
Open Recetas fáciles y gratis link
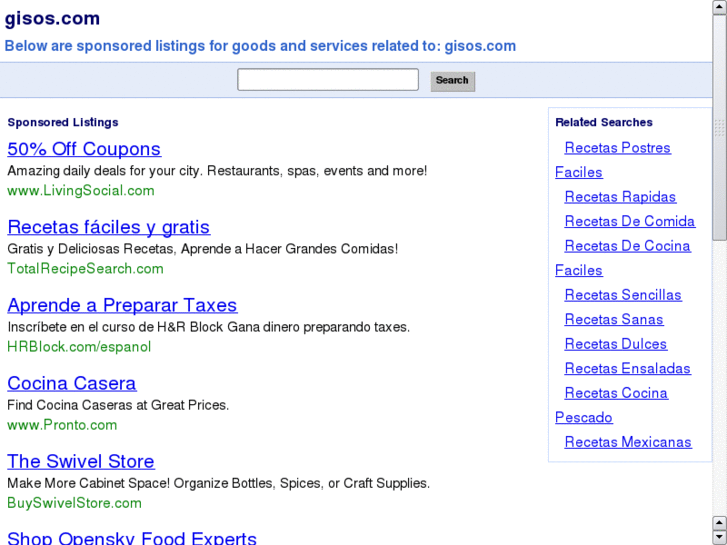tap(108, 227)
